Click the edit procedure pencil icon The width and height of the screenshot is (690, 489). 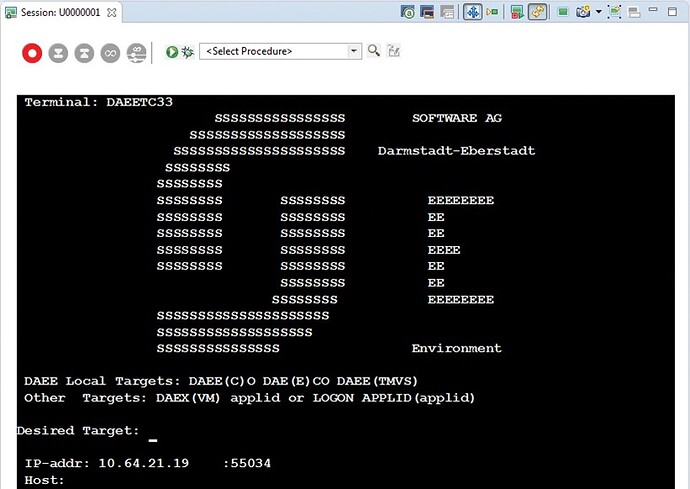pyautogui.click(x=393, y=51)
